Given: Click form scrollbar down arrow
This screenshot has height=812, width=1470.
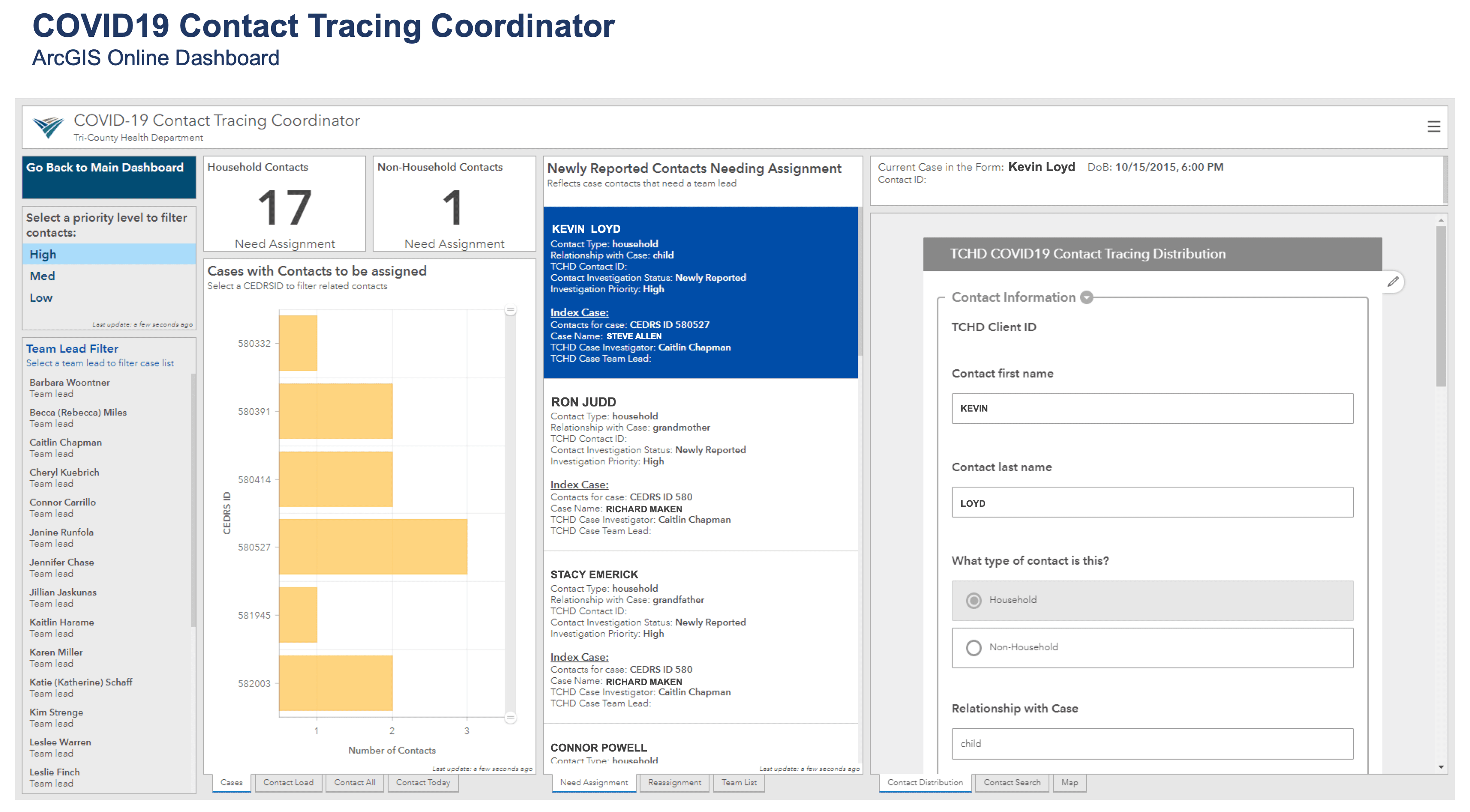Looking at the screenshot, I should (1440, 767).
